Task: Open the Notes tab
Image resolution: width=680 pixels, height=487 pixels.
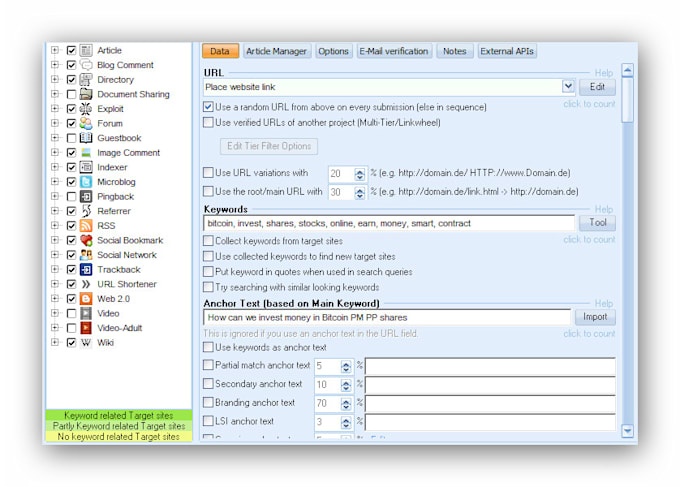Action: [454, 51]
